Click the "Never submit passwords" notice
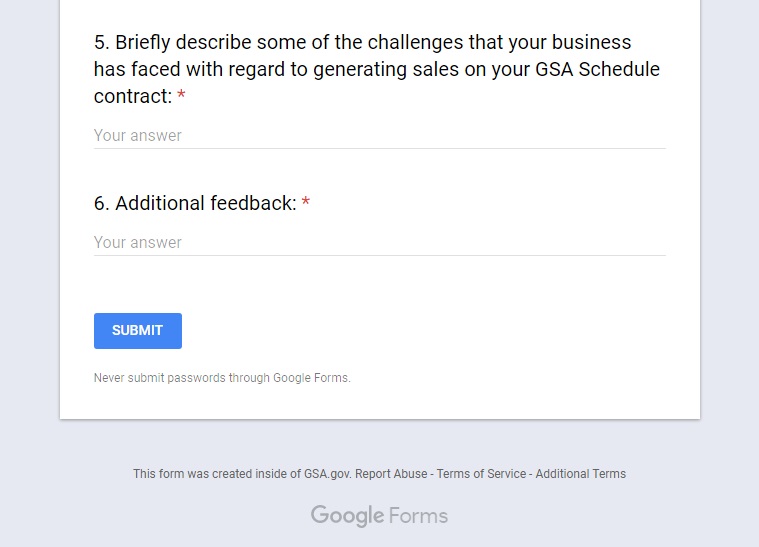 222,378
